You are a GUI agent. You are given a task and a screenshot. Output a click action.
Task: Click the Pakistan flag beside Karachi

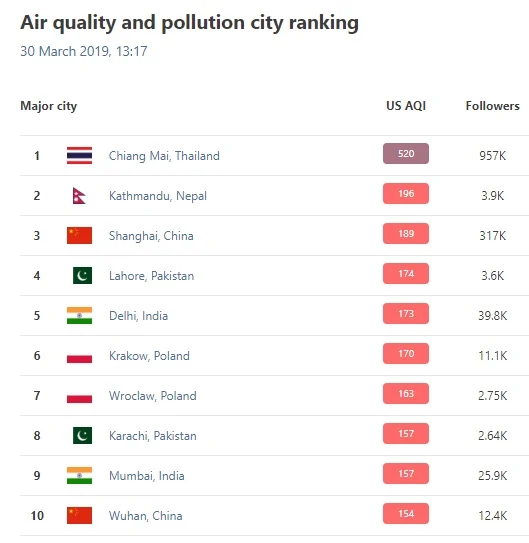[82, 435]
